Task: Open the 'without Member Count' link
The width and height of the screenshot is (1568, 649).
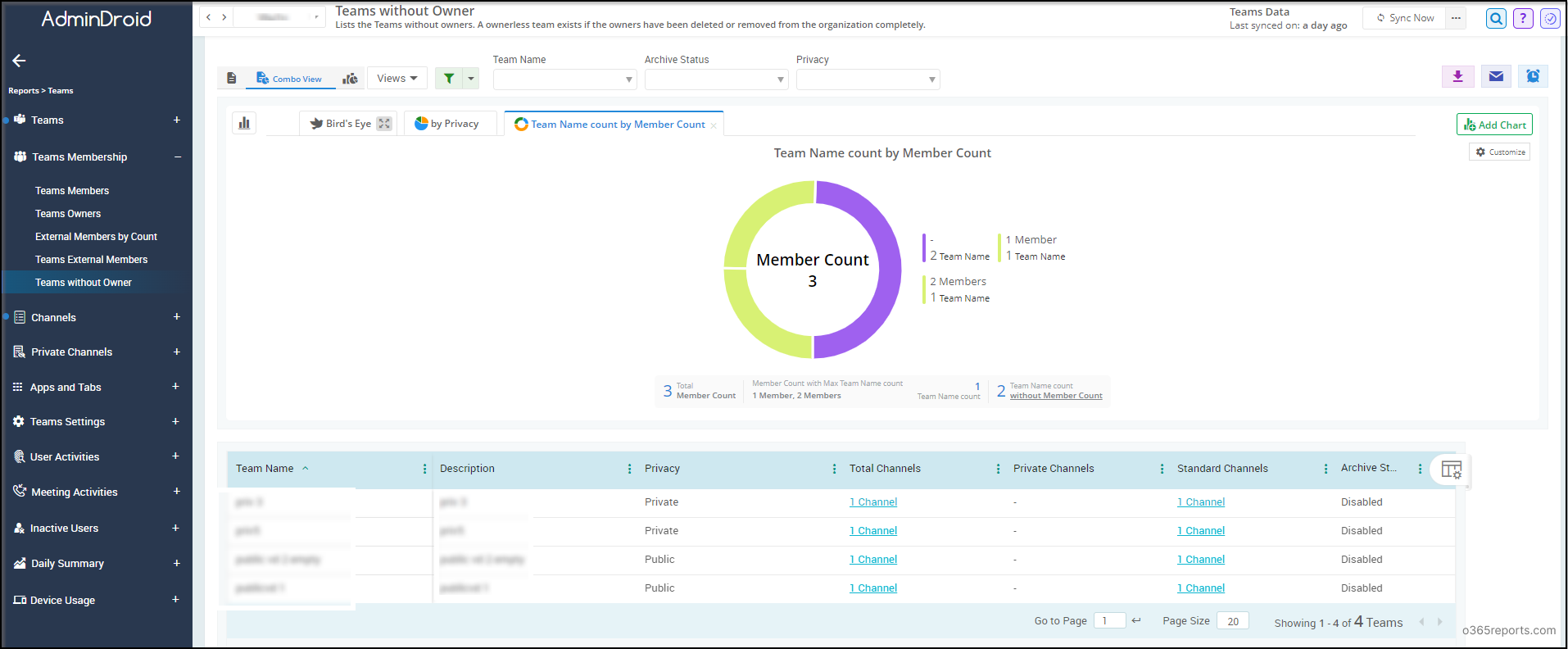Action: [x=1056, y=396]
